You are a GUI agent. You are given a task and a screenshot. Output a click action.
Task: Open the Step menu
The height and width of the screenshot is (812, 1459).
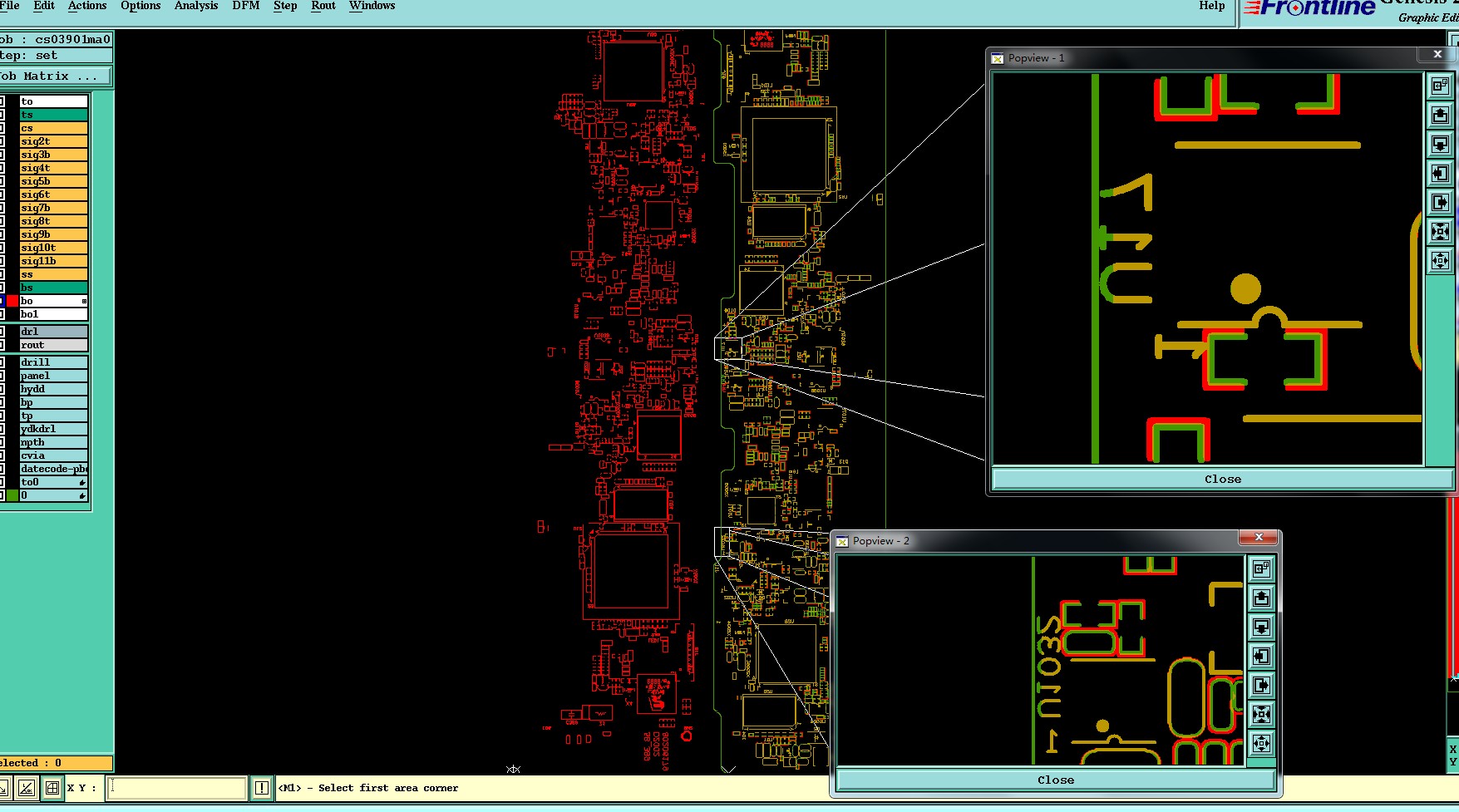(285, 6)
